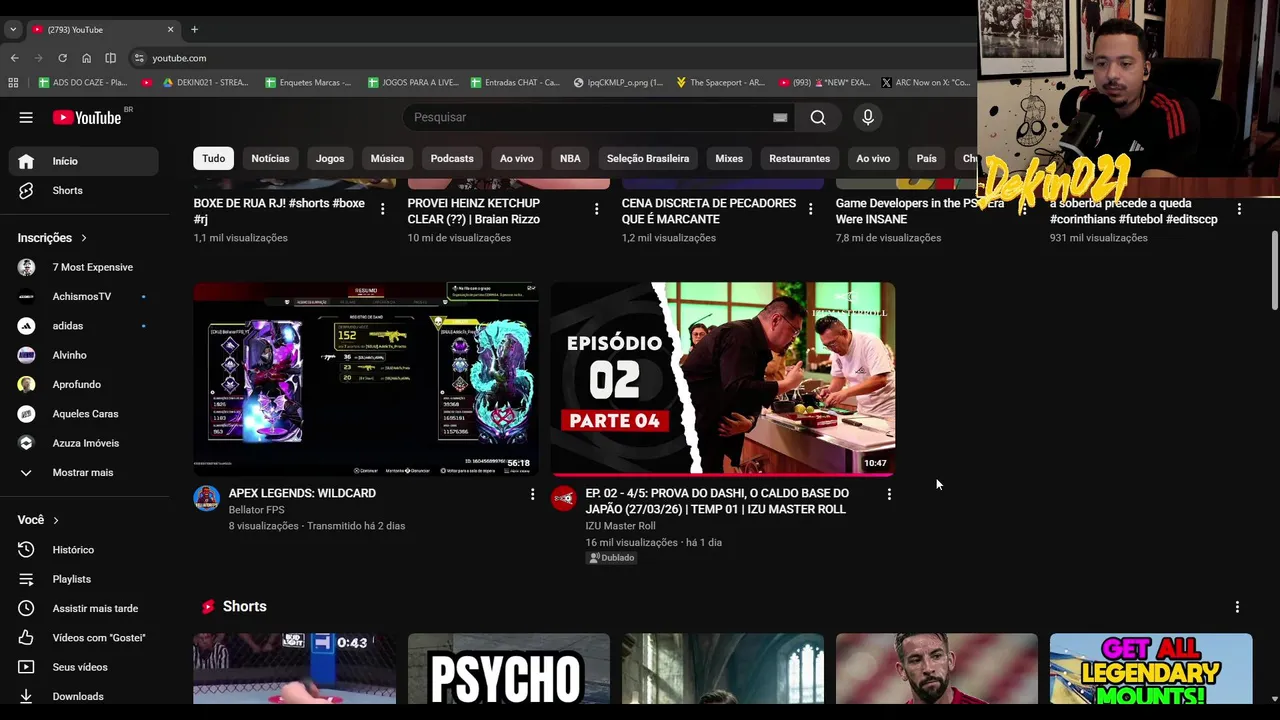1280x720 pixels.
Task: Open PSYCHO Shorts thumbnail
Action: (508, 670)
